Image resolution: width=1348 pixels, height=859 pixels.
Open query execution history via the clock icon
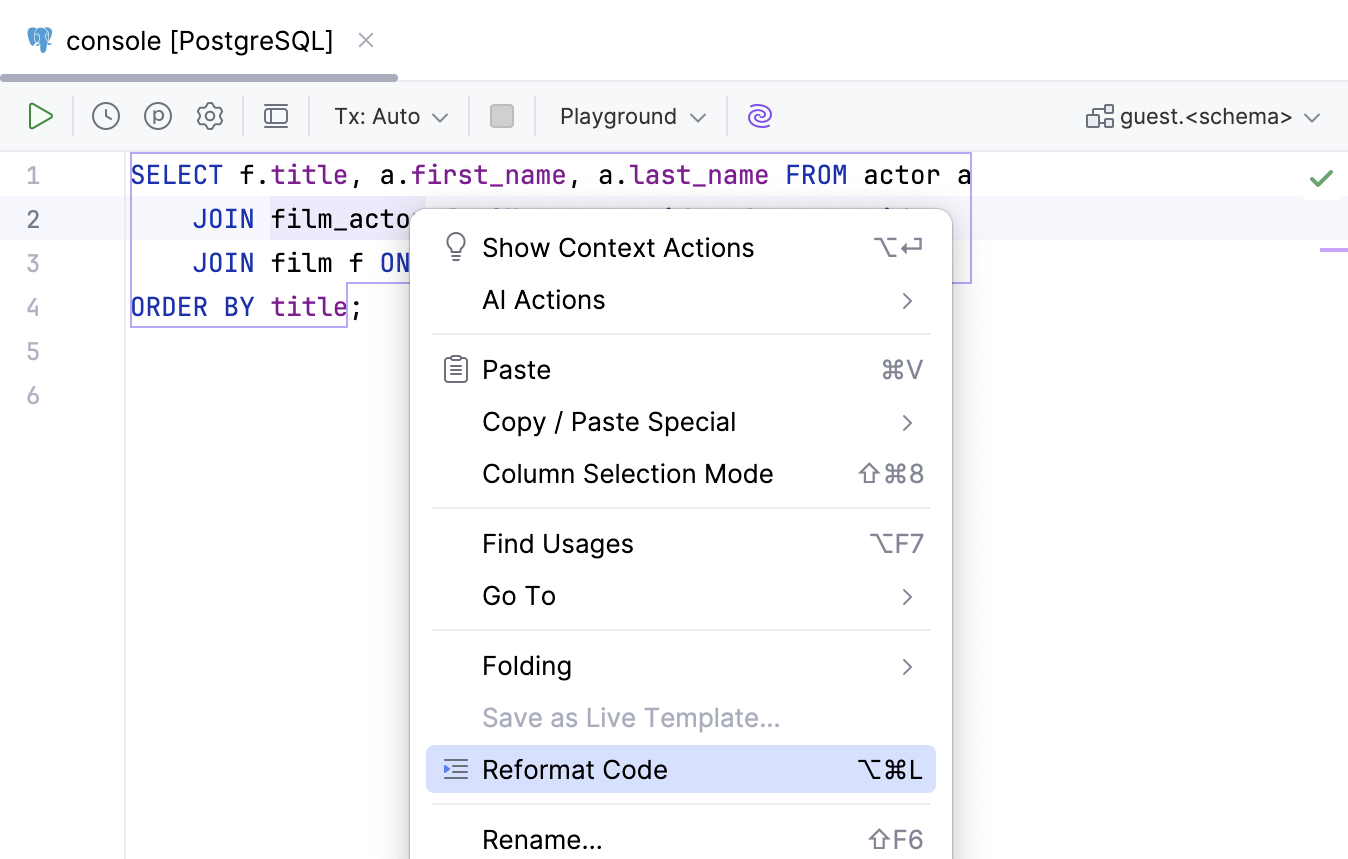[105, 116]
